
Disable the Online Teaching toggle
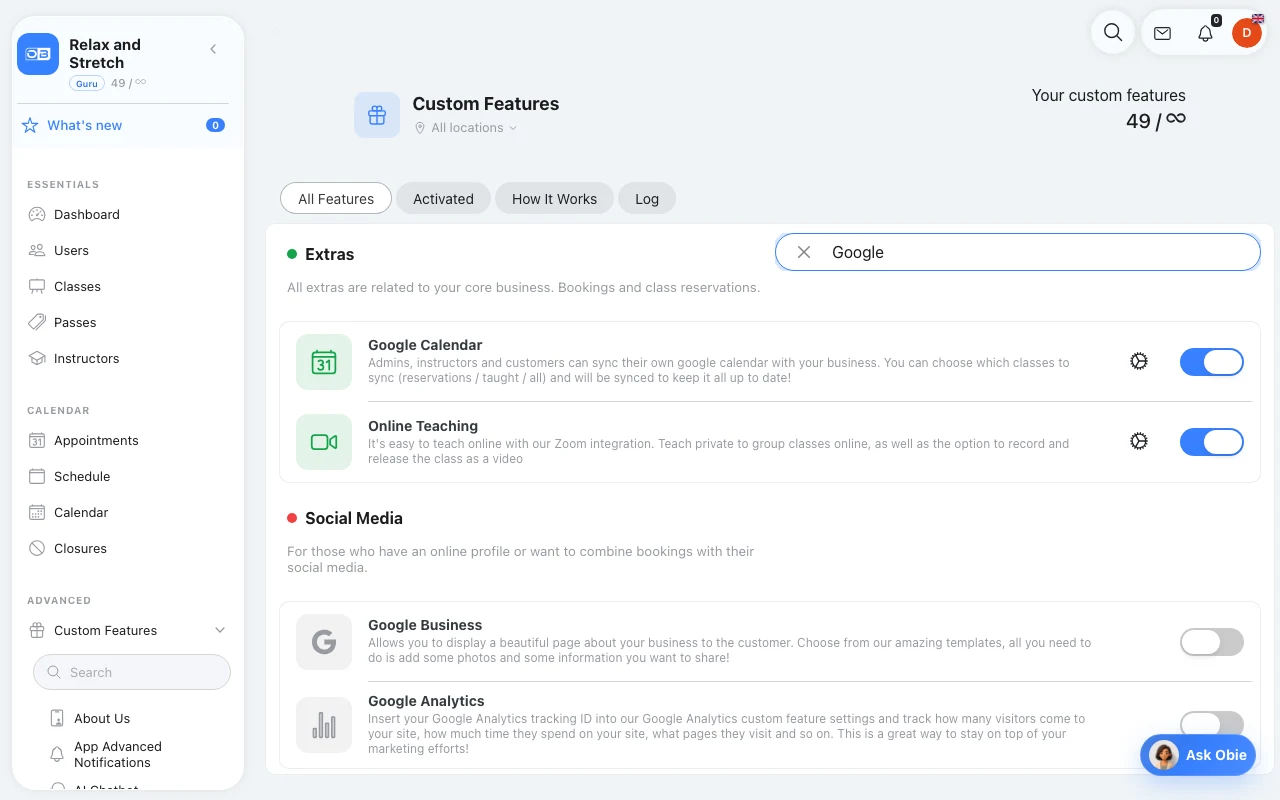[x=1212, y=442]
